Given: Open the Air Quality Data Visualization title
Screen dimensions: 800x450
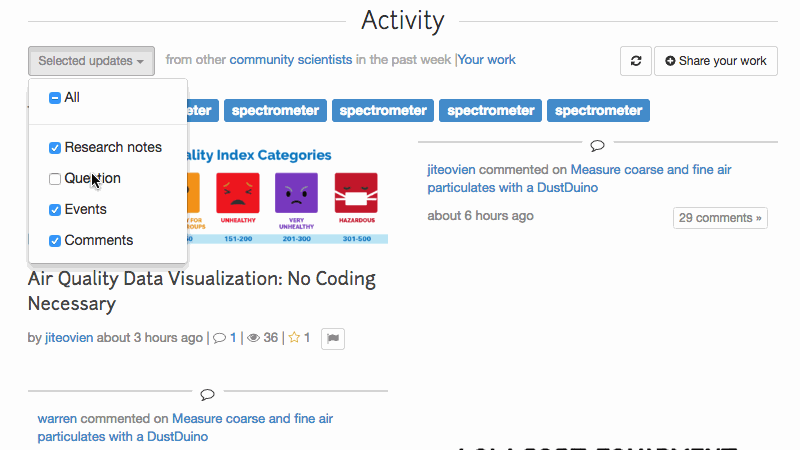Looking at the screenshot, I should point(202,291).
